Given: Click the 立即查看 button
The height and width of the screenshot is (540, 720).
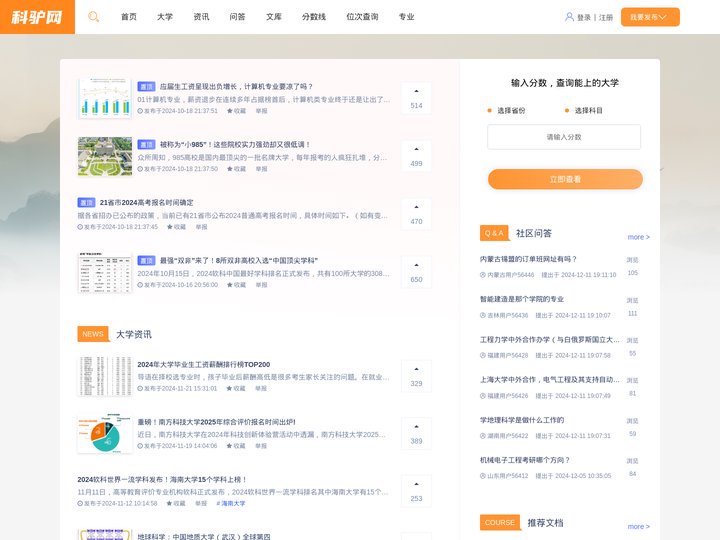Looking at the screenshot, I should click(565, 179).
